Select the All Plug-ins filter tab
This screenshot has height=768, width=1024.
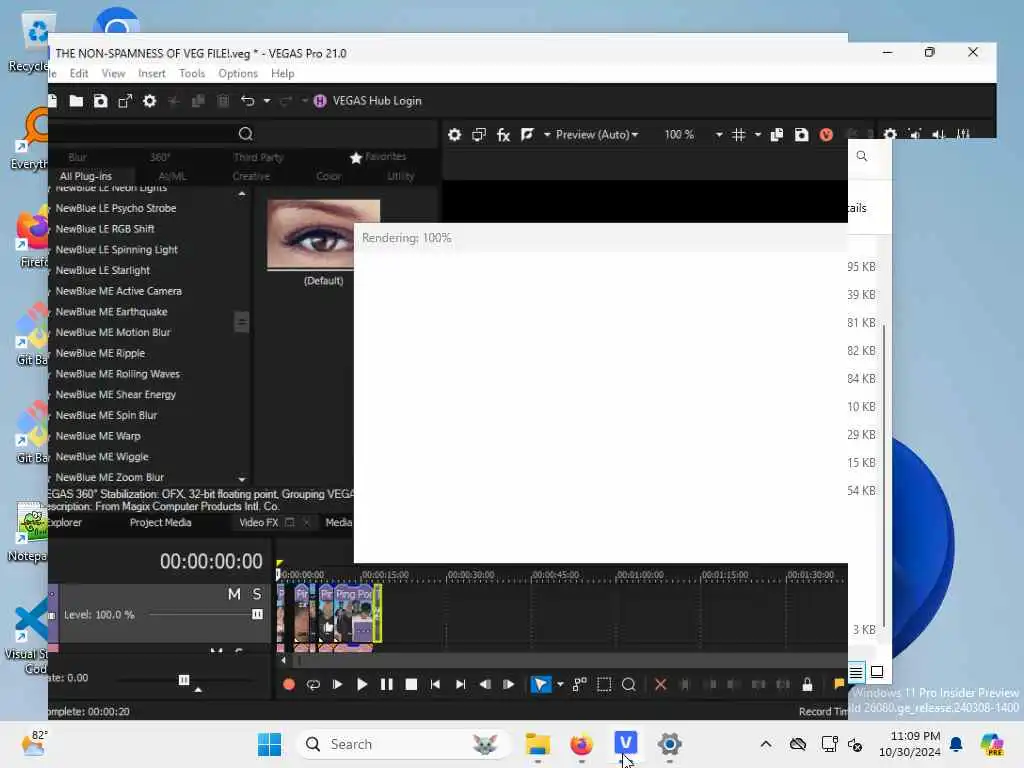click(86, 176)
